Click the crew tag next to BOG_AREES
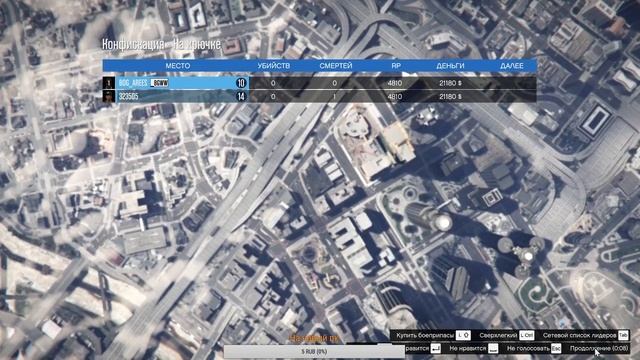This screenshot has height=360, width=640. click(x=159, y=83)
